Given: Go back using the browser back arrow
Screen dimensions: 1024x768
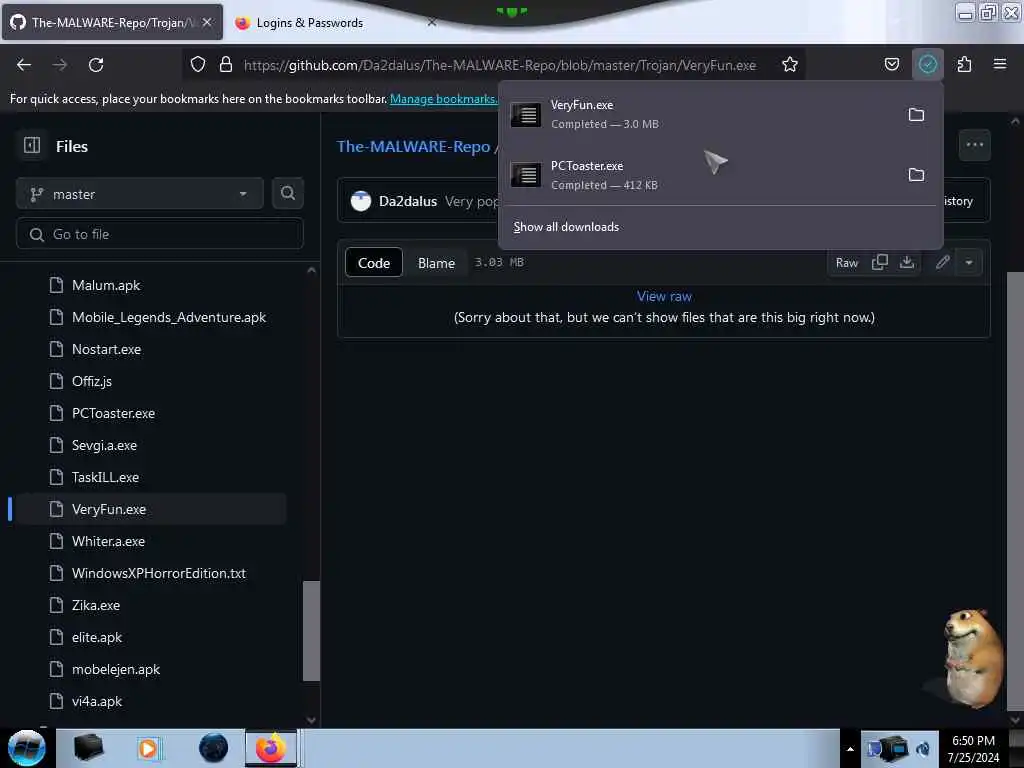Looking at the screenshot, I should point(24,65).
